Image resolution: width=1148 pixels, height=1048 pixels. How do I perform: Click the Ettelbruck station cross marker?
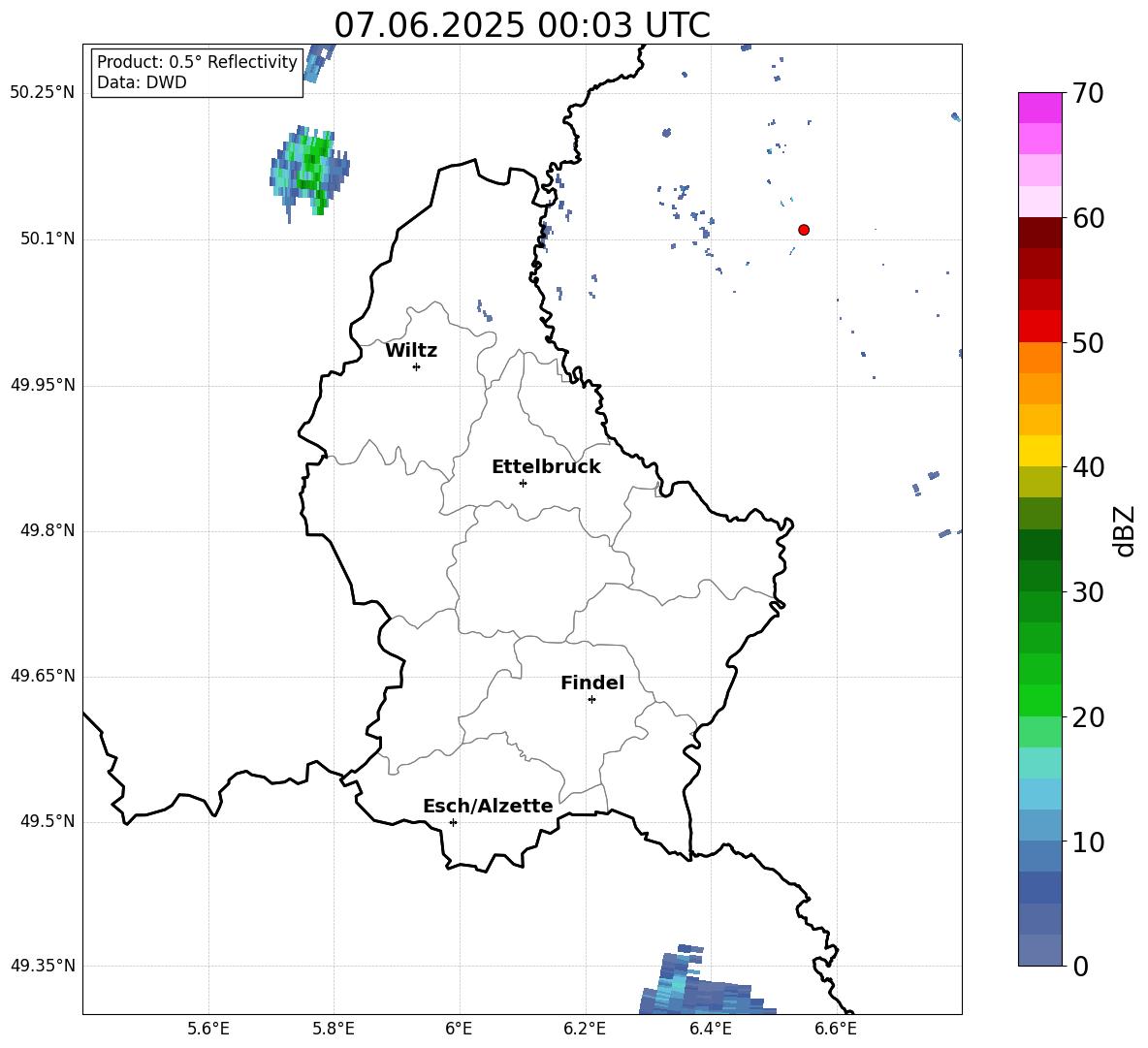(523, 483)
